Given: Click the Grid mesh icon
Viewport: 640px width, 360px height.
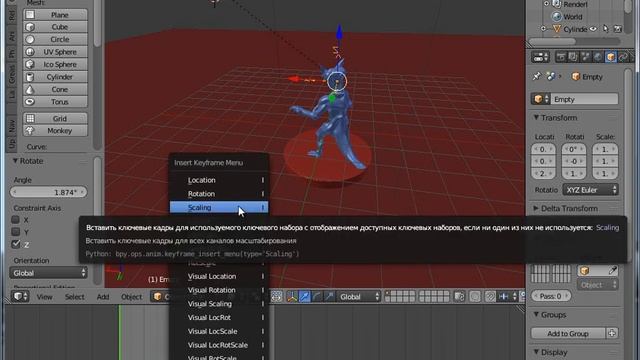Looking at the screenshot, I should (x=30, y=118).
